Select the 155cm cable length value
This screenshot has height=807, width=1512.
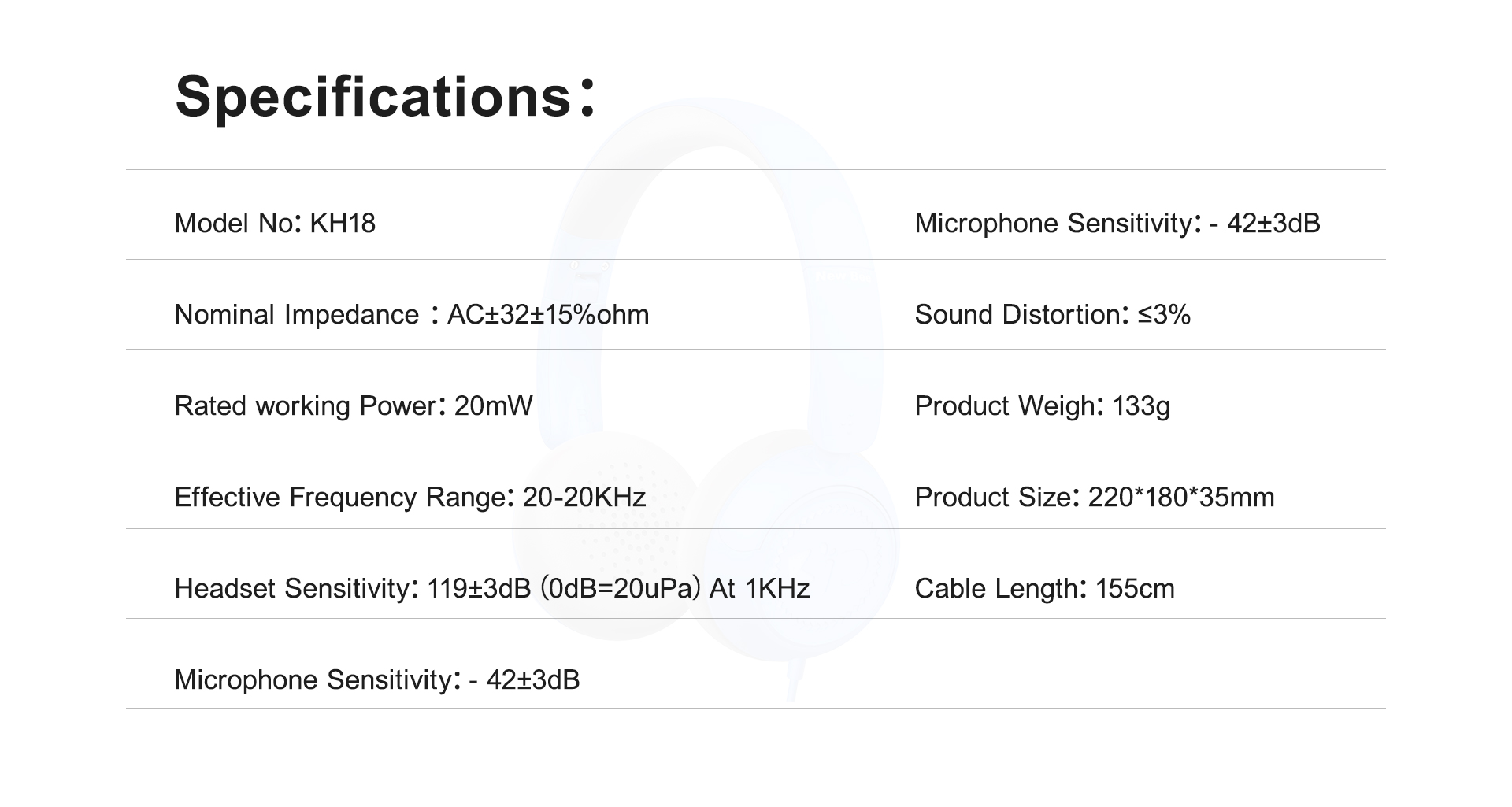(x=1135, y=589)
